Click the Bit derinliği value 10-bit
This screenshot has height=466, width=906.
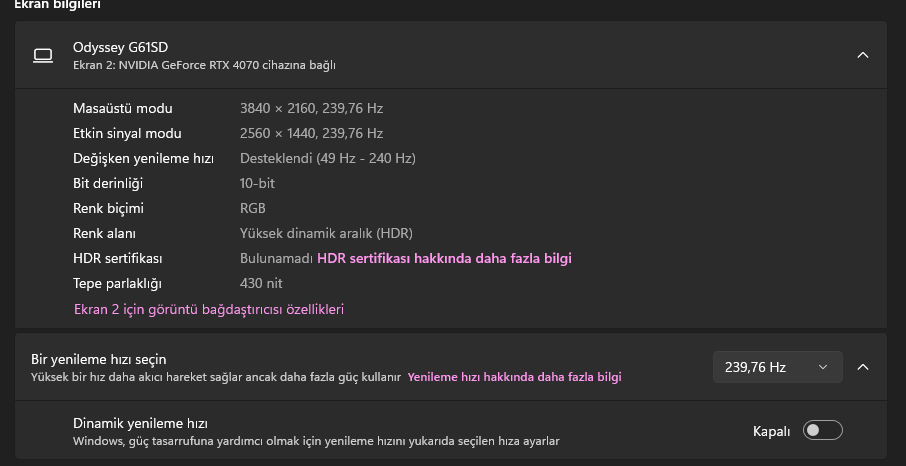[257, 183]
